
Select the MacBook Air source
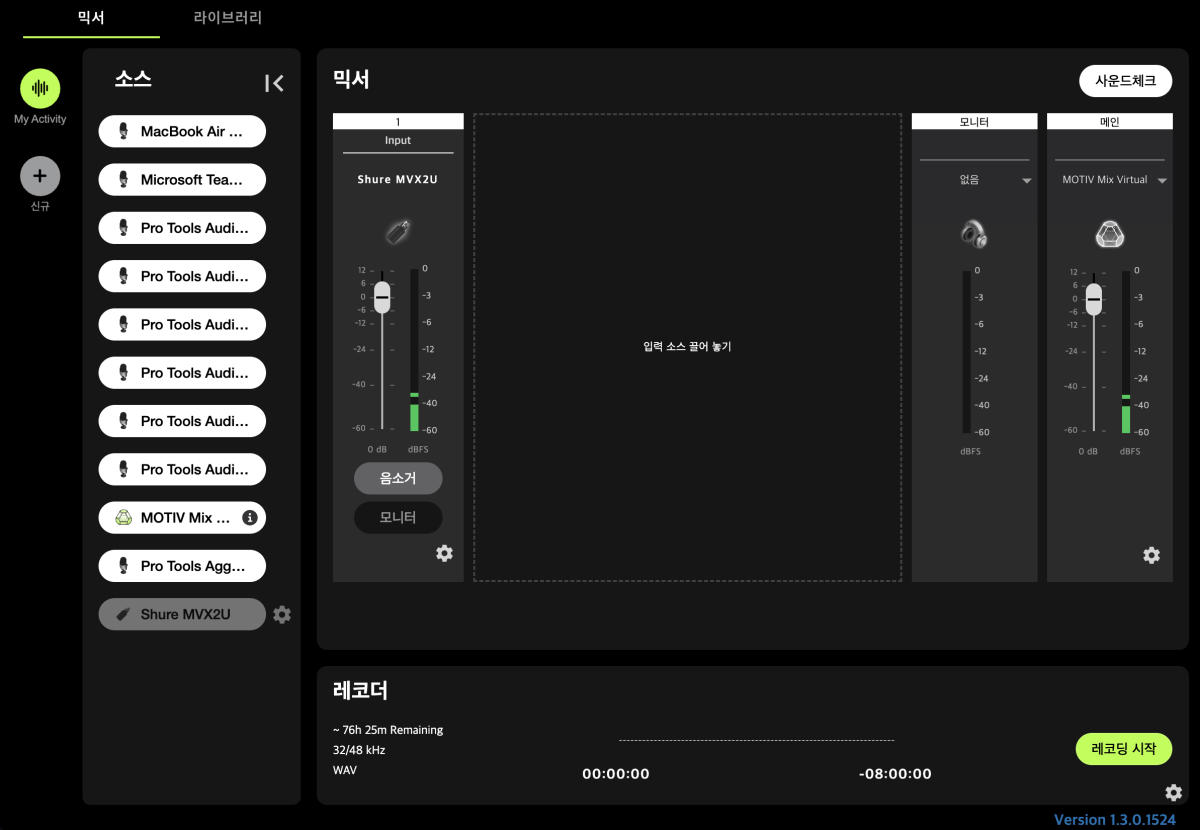[182, 131]
